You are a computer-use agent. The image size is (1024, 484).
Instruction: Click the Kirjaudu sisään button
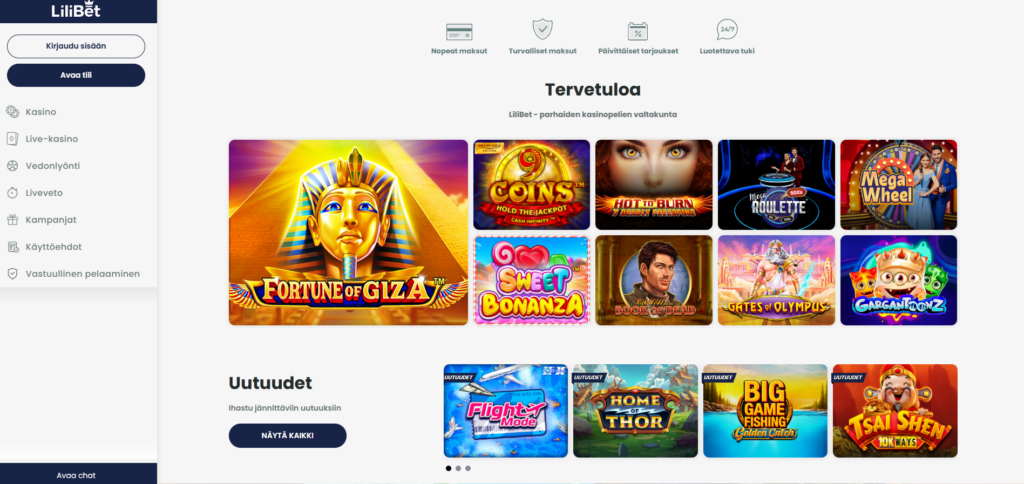(x=76, y=46)
